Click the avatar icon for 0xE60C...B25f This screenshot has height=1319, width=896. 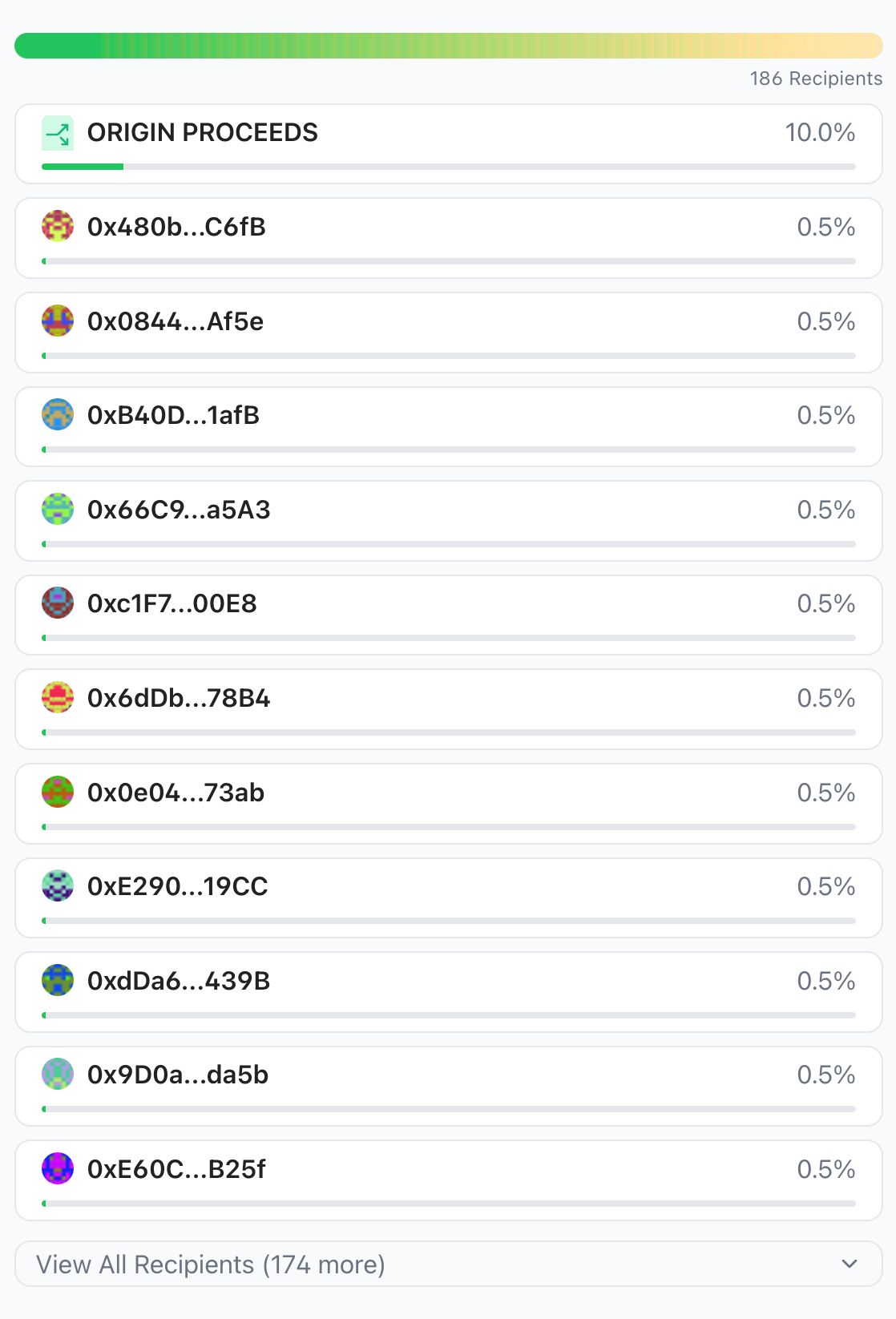[58, 1169]
